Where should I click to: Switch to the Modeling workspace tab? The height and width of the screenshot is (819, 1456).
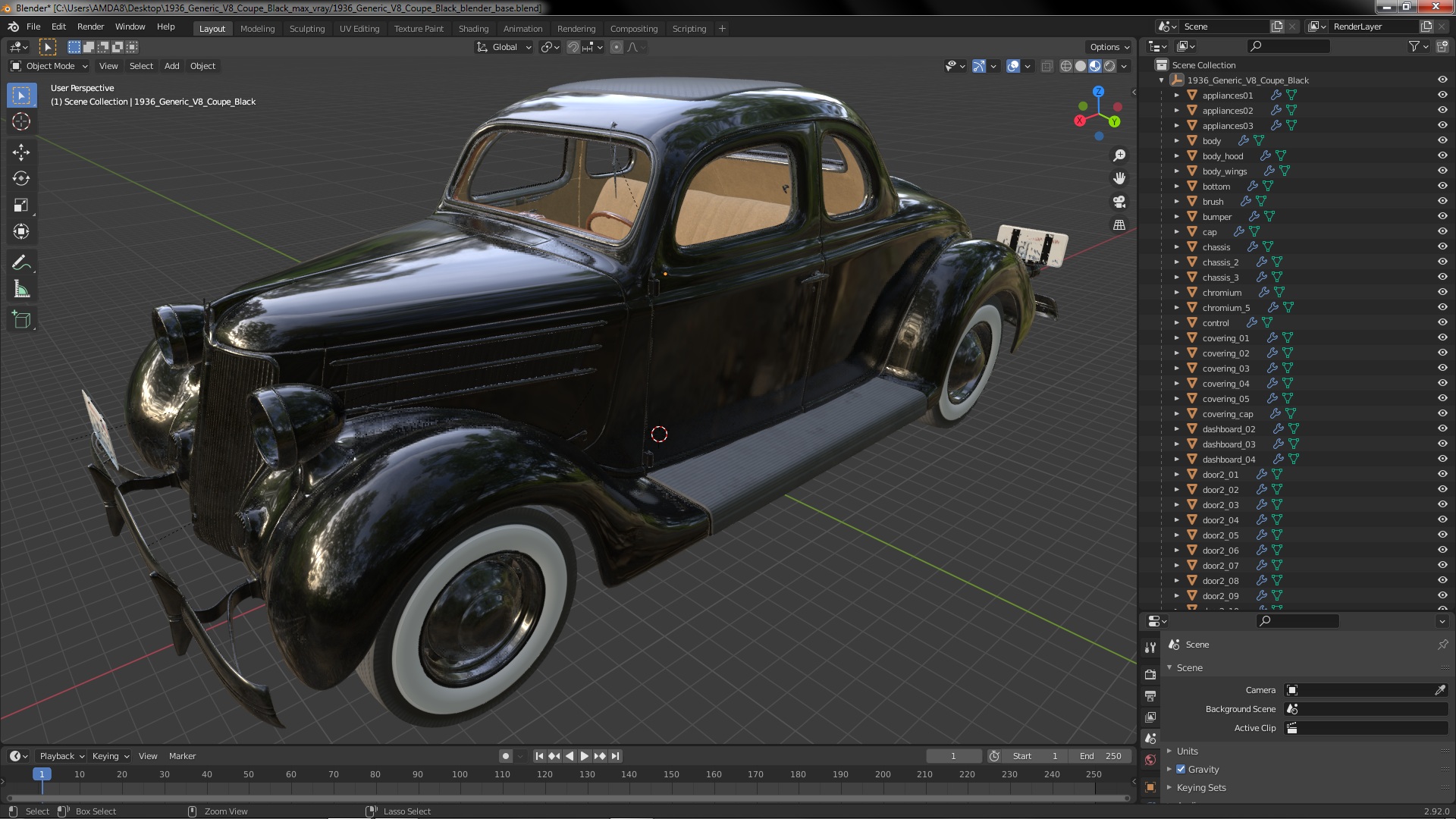pyautogui.click(x=257, y=29)
